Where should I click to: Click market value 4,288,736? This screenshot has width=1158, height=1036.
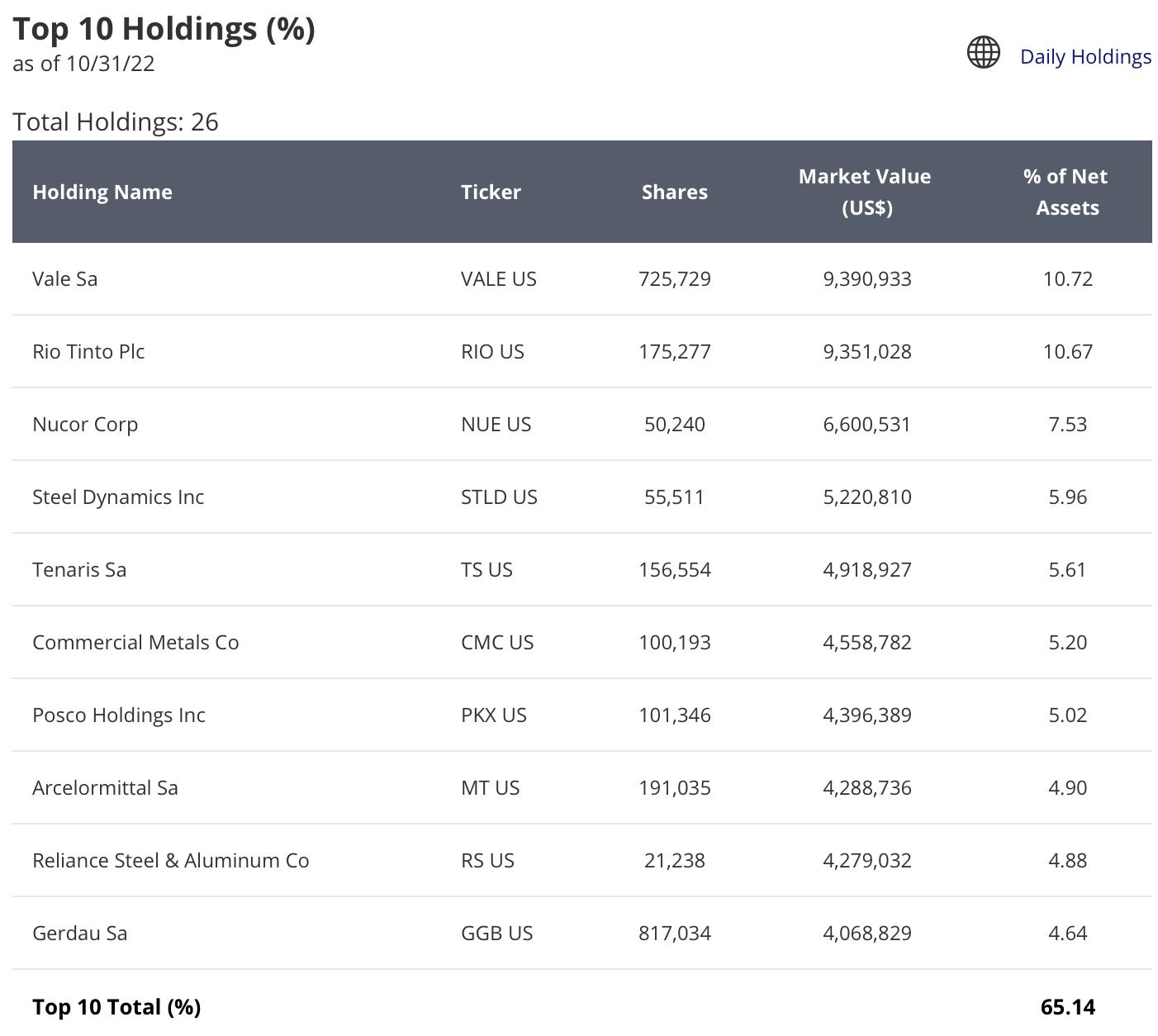[x=867, y=787]
